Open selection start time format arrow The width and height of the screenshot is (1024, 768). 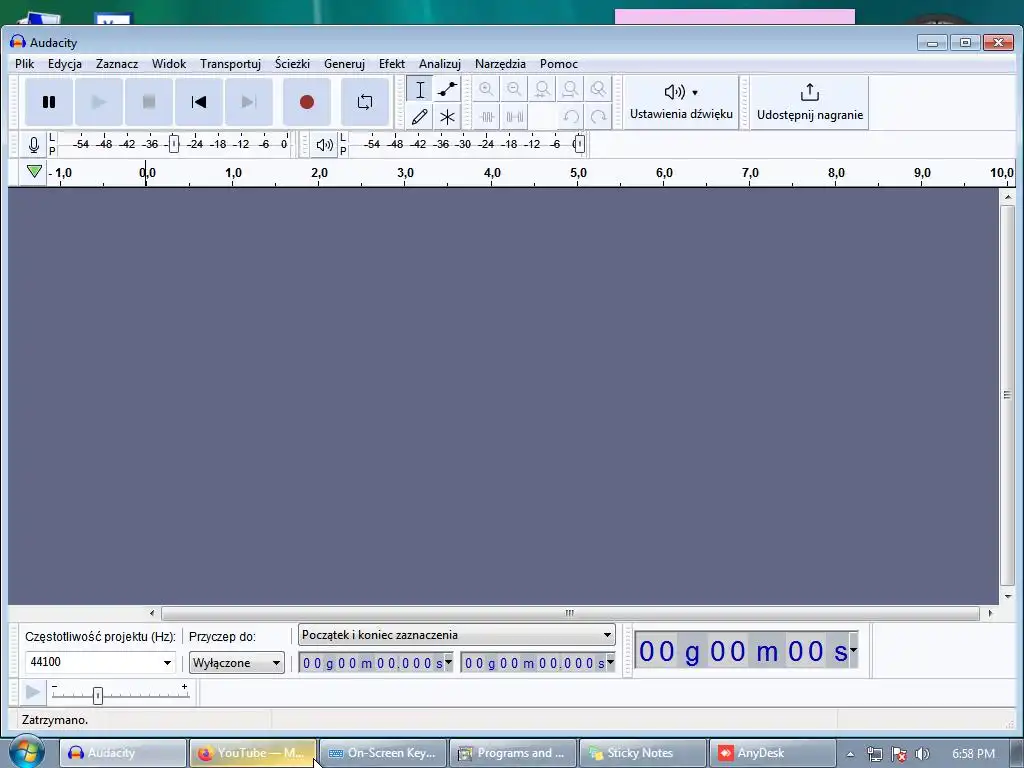point(449,662)
